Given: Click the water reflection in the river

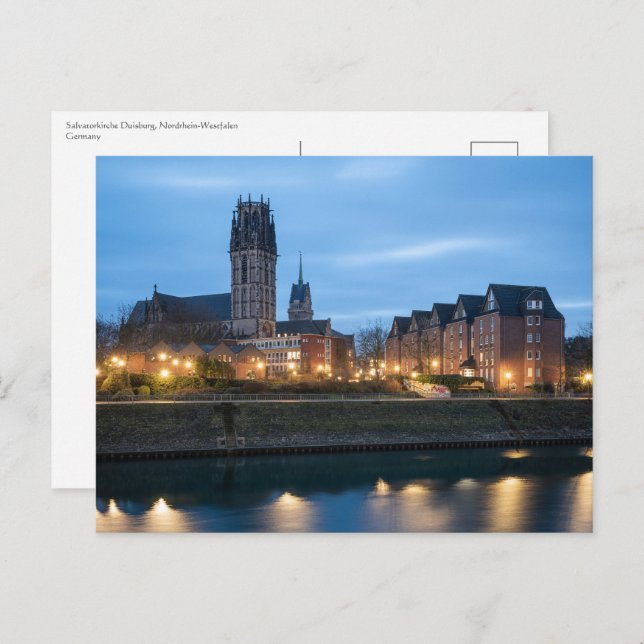Looking at the screenshot, I should point(344,495).
